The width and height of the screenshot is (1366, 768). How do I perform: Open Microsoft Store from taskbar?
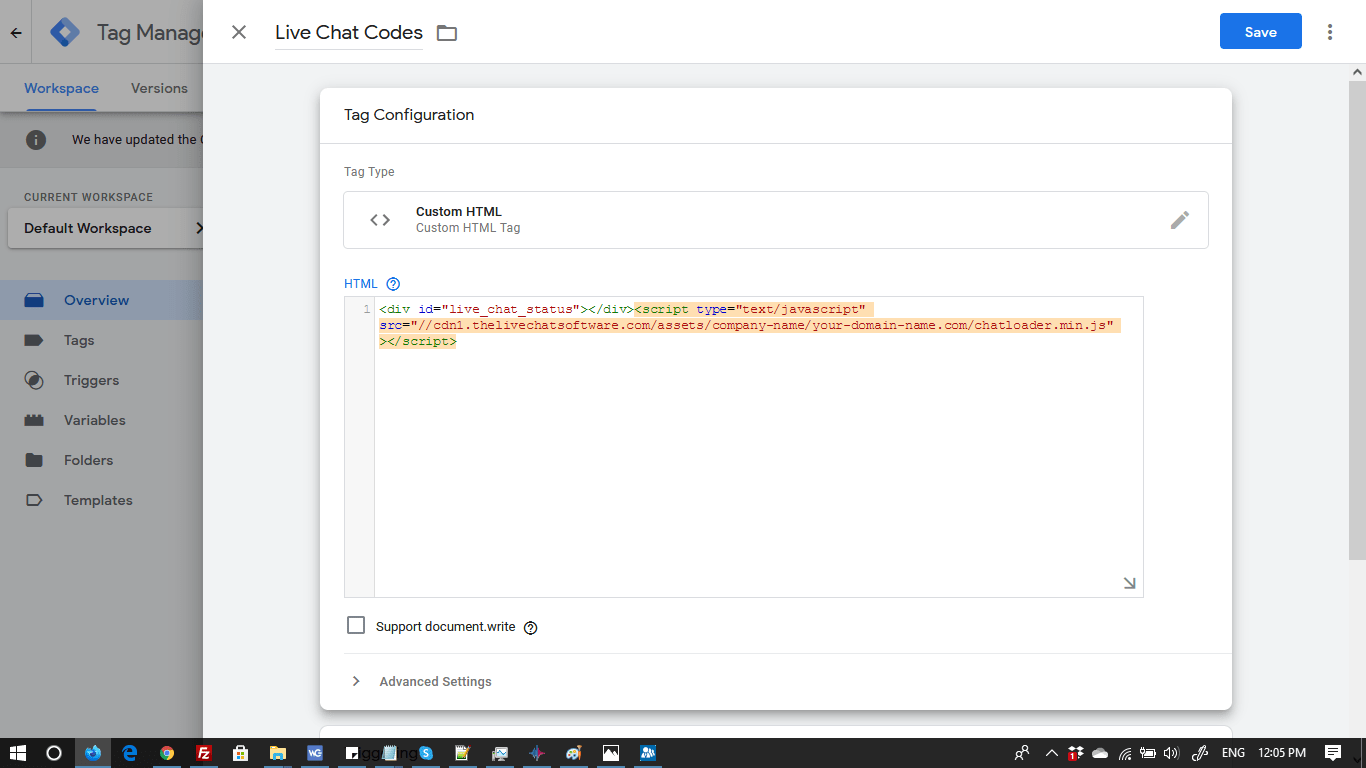click(x=241, y=753)
